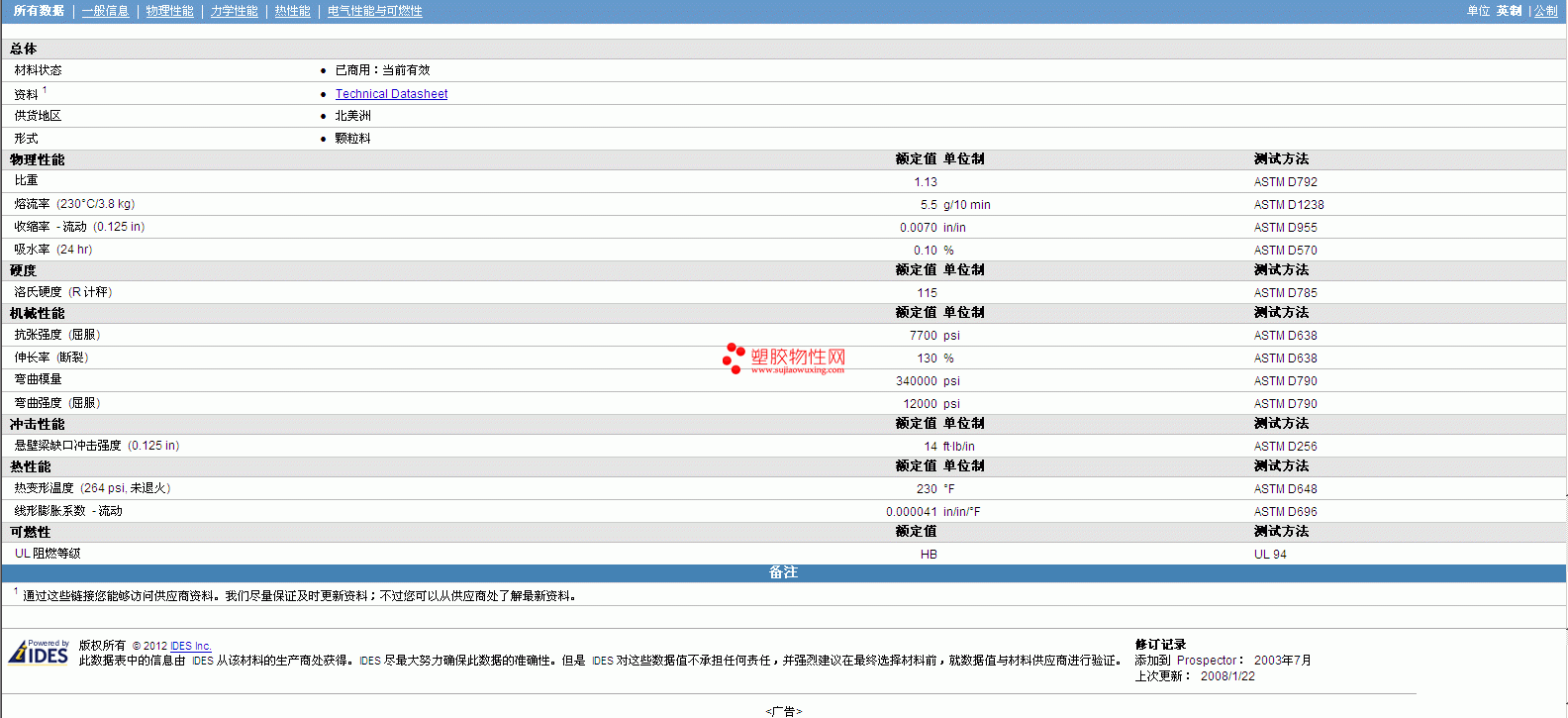Click the 物理性能 section heading in the table

(x=37, y=159)
